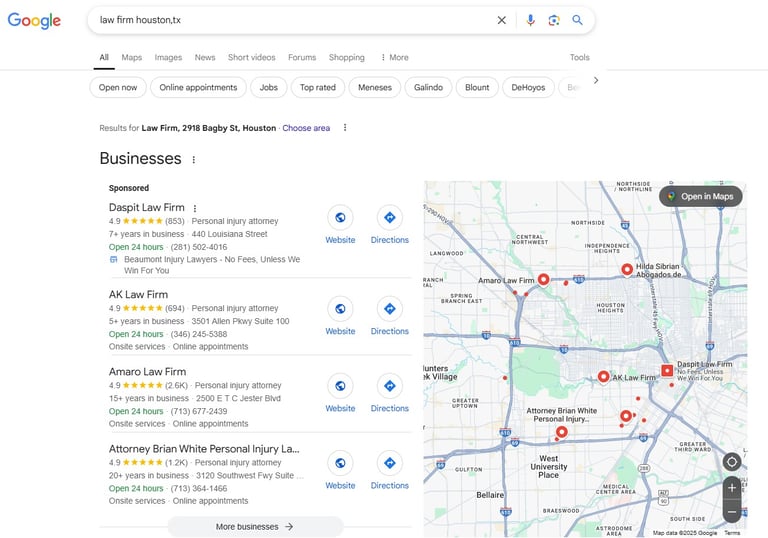Open Google Lens image search

pyautogui.click(x=554, y=20)
